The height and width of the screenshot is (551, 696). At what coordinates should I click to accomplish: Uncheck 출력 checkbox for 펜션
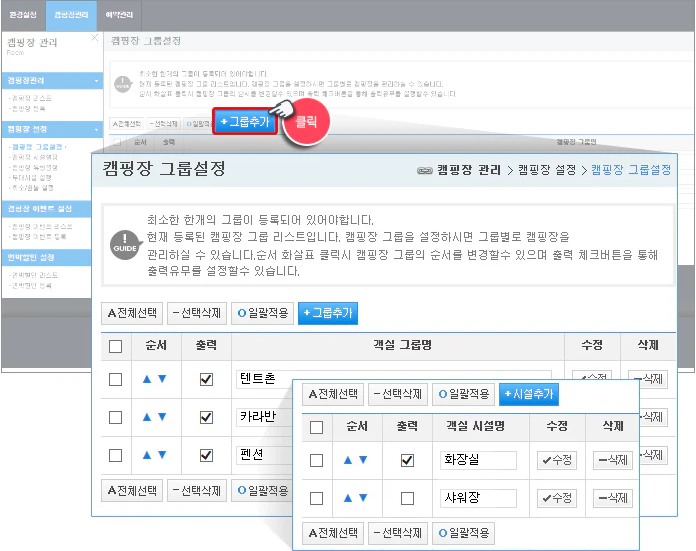[x=206, y=456]
